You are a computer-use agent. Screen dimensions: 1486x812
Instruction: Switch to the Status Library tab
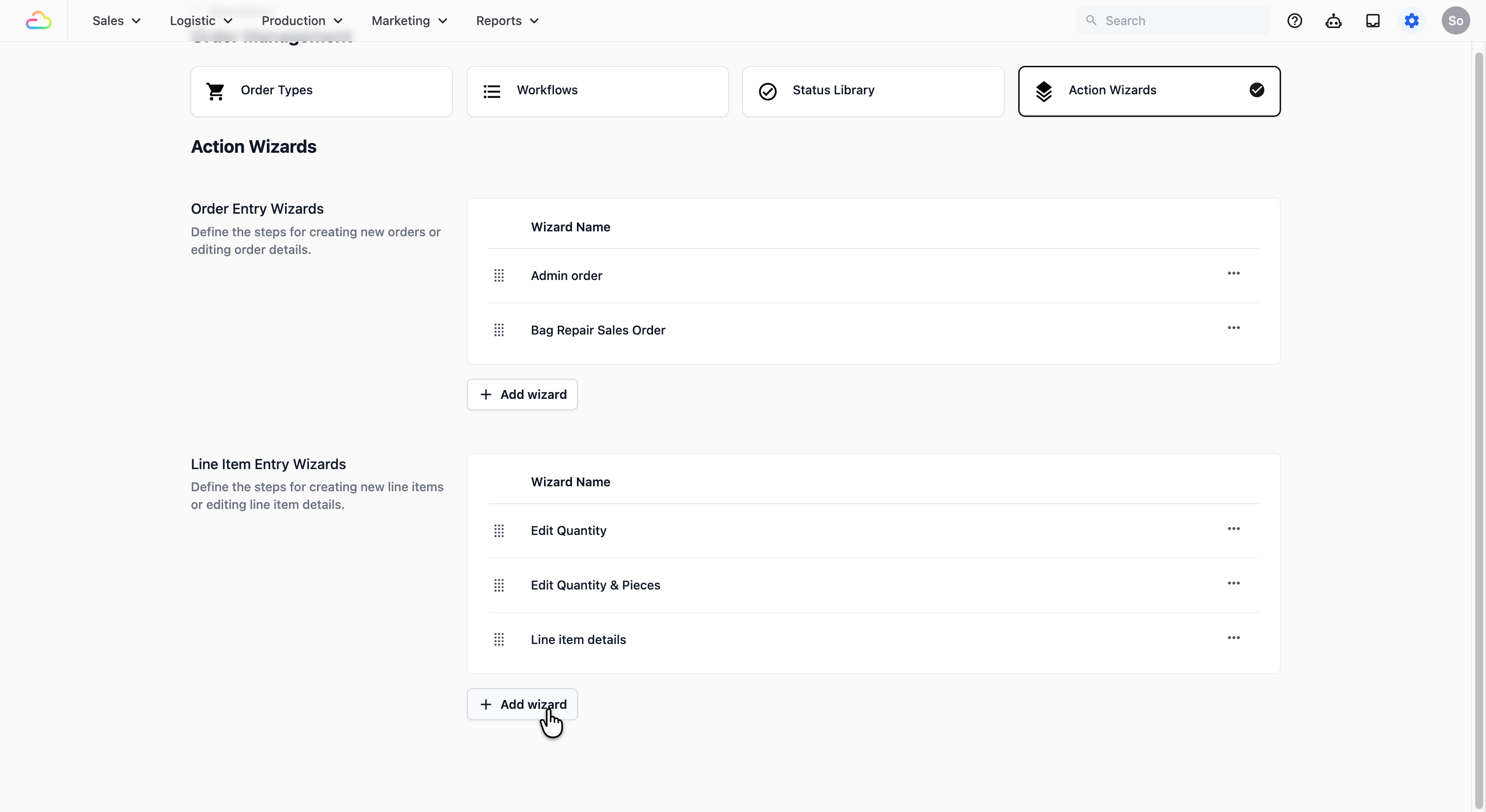[x=873, y=91]
